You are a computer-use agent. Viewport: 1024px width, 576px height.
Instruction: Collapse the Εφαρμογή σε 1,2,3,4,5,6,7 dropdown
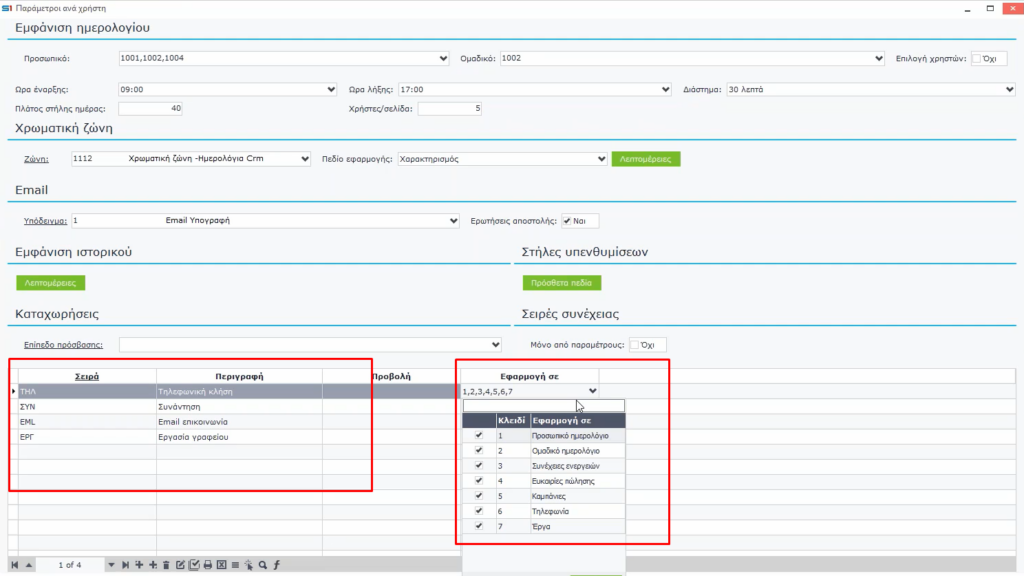coord(592,391)
